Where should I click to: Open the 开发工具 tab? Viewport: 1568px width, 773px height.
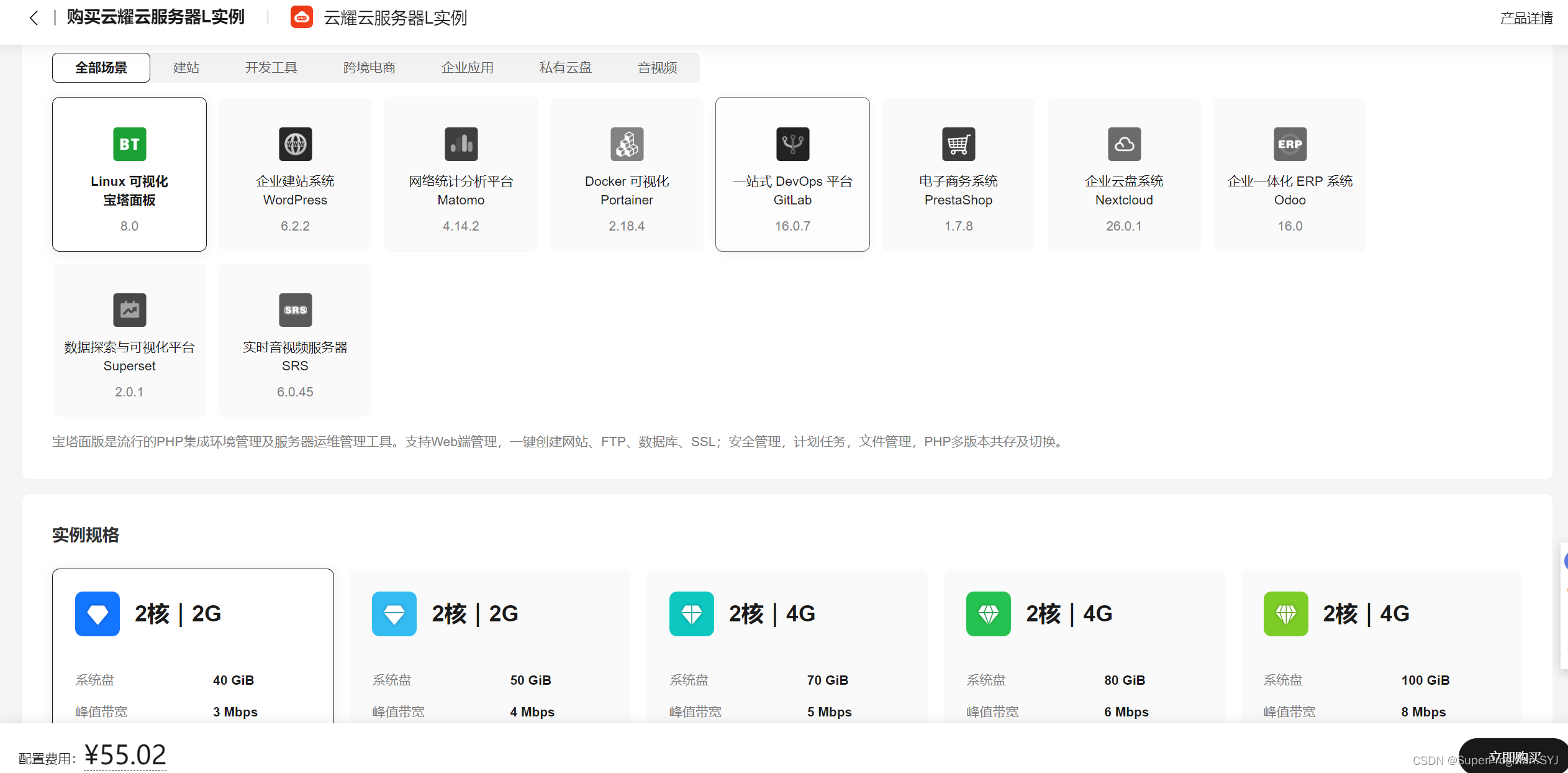click(x=271, y=68)
